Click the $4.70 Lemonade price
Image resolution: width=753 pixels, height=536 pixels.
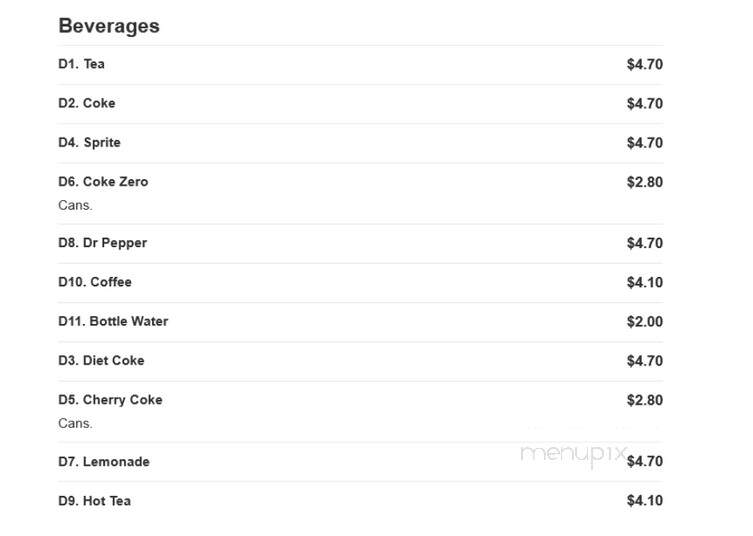click(x=644, y=462)
